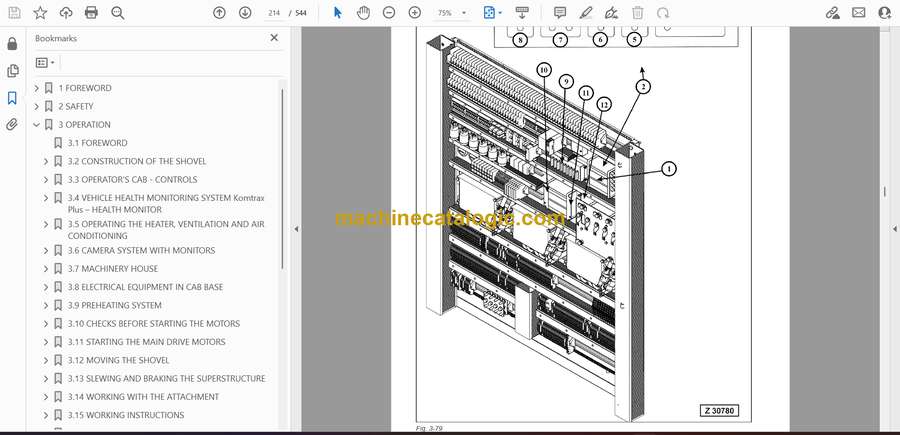Open the page thumbnails panel
The height and width of the screenshot is (435, 900).
click(x=12, y=71)
